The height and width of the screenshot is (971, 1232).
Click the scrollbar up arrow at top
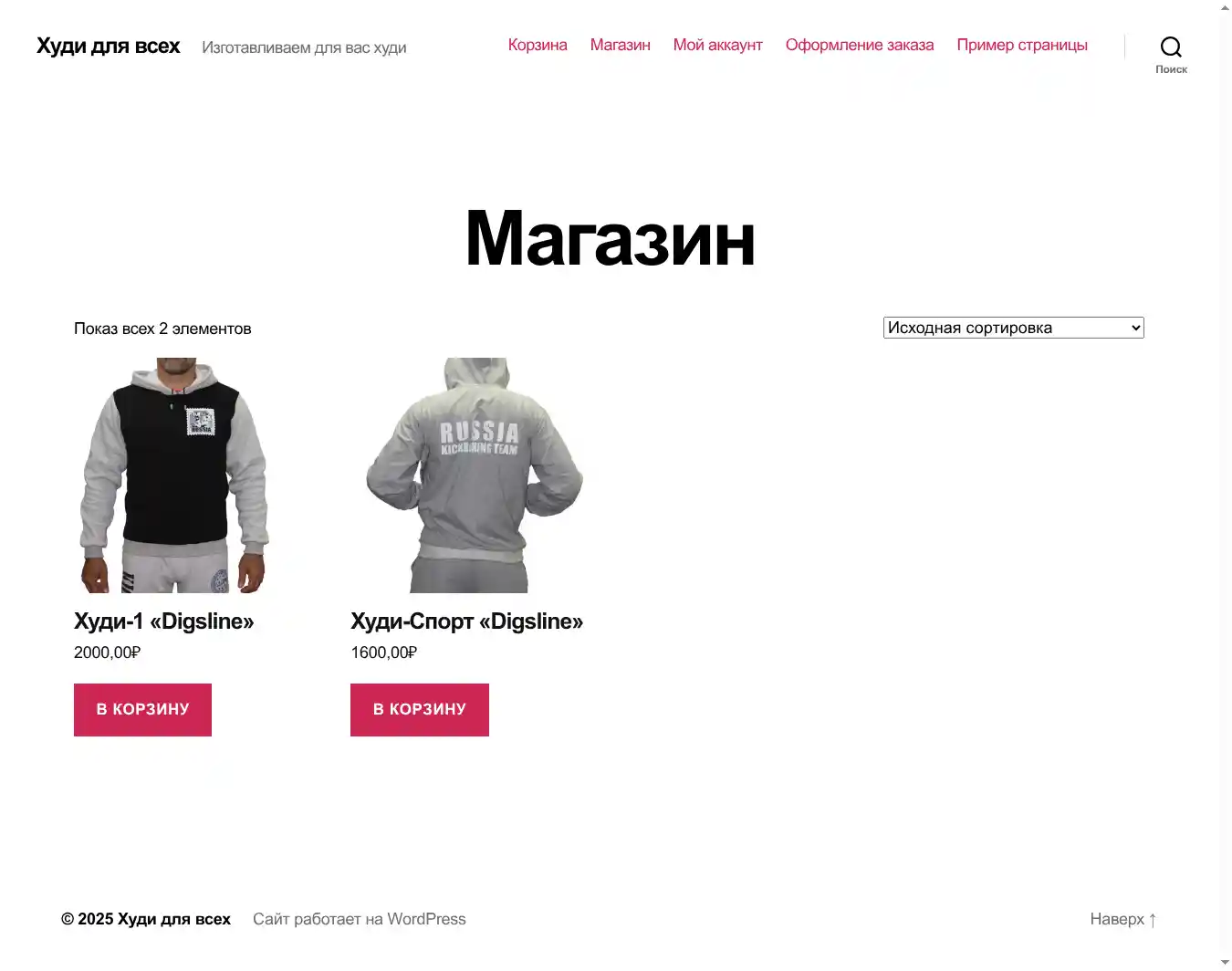1225,8
